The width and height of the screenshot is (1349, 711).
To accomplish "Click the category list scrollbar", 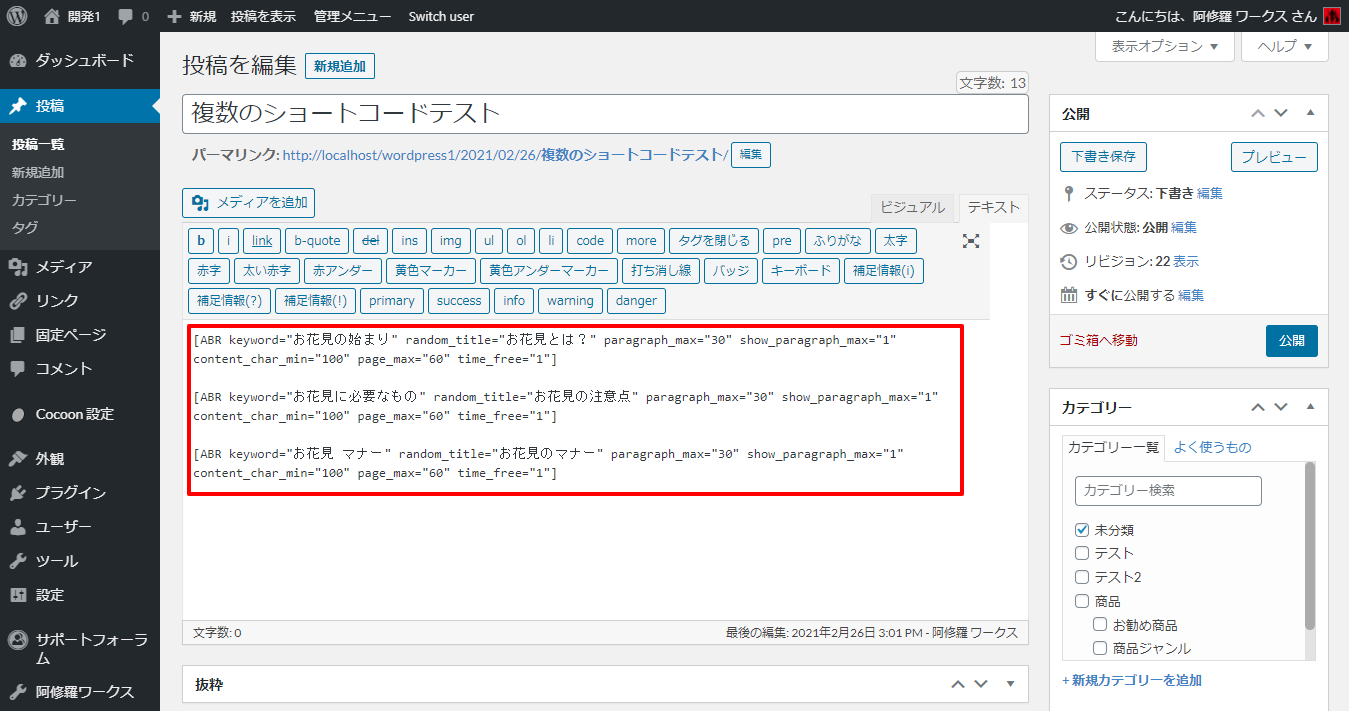I will [1310, 545].
